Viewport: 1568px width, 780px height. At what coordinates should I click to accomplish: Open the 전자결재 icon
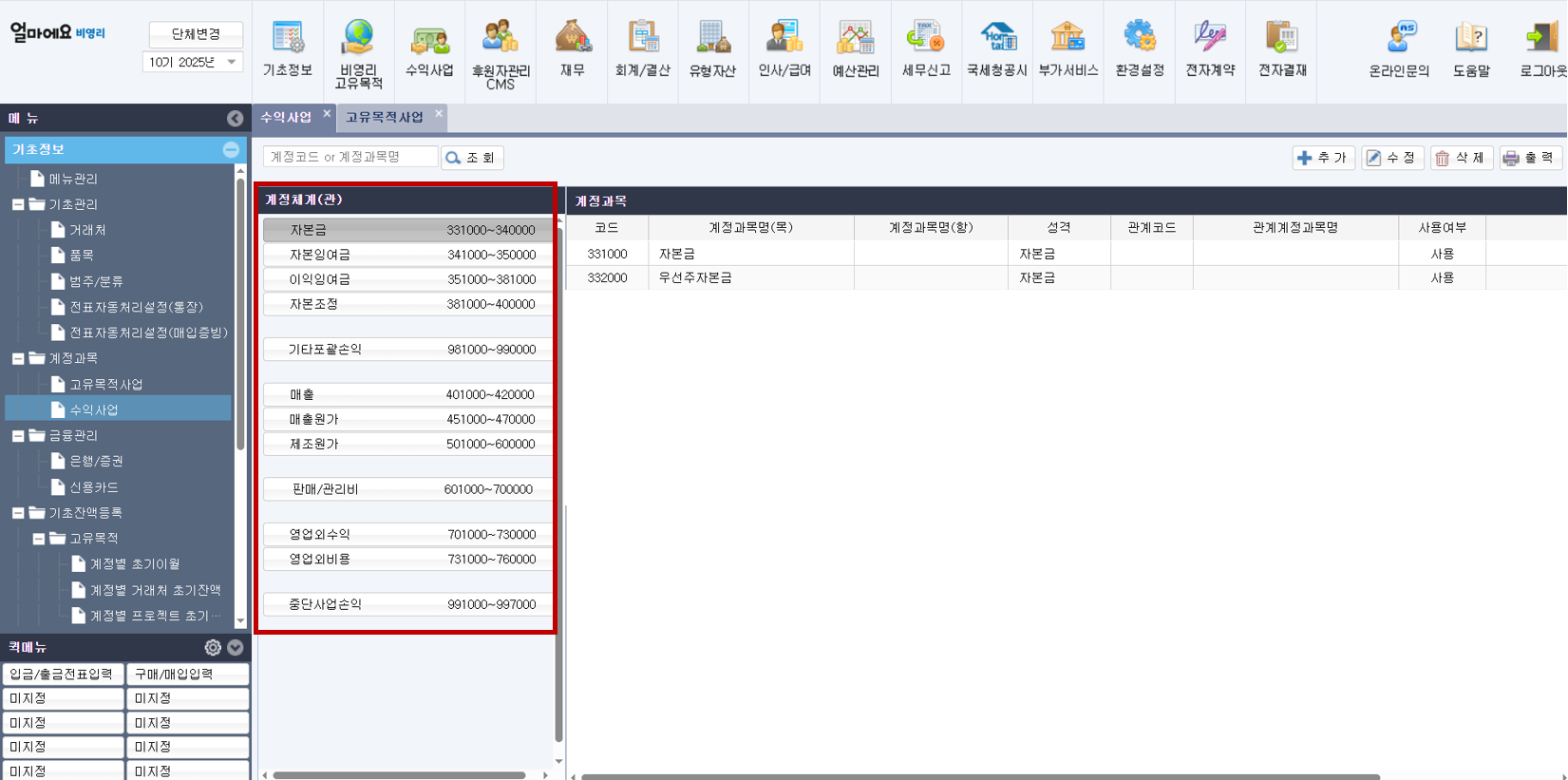pyautogui.click(x=1282, y=49)
